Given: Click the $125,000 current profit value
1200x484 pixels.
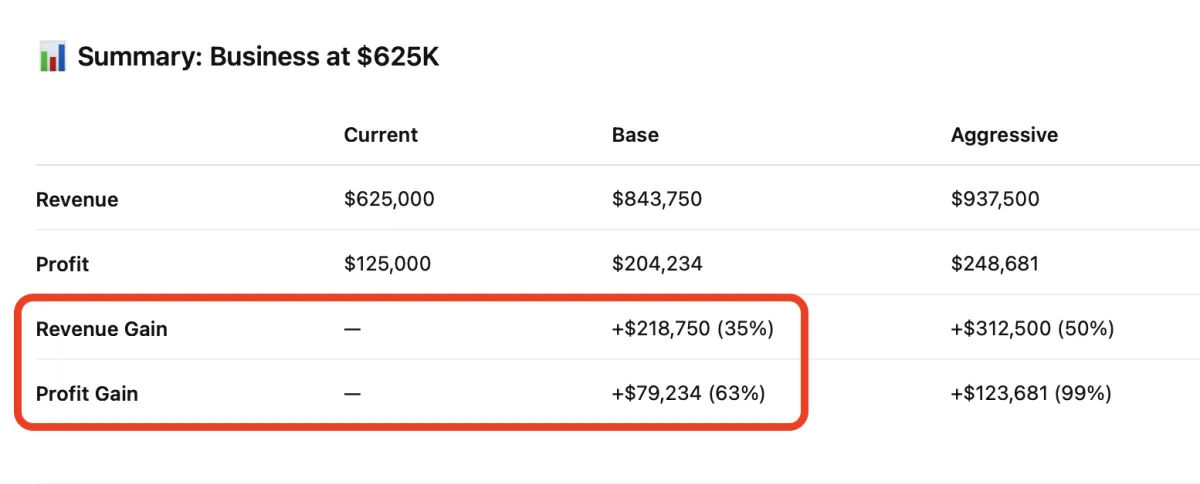Looking at the screenshot, I should (x=388, y=264).
